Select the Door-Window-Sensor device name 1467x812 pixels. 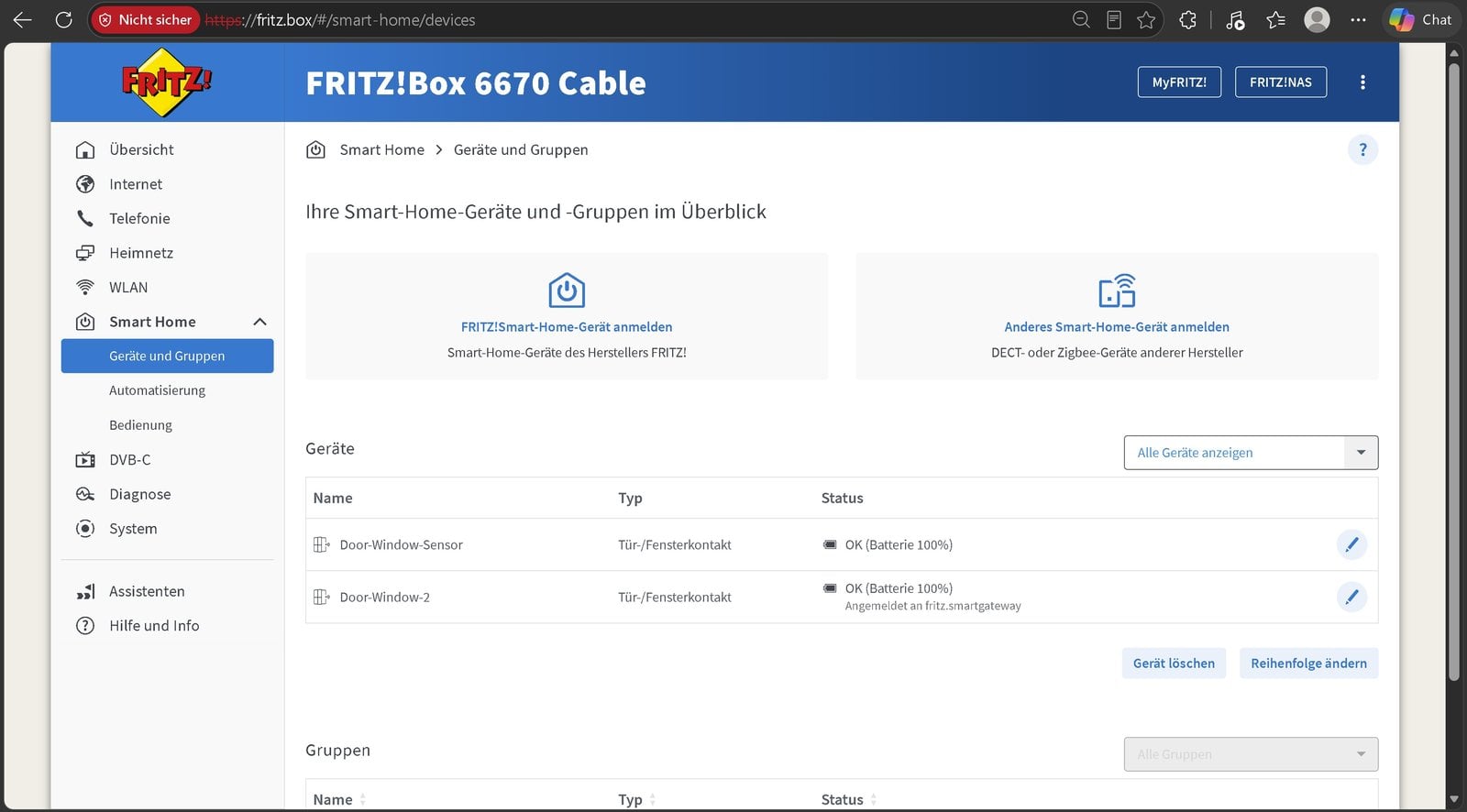(401, 544)
